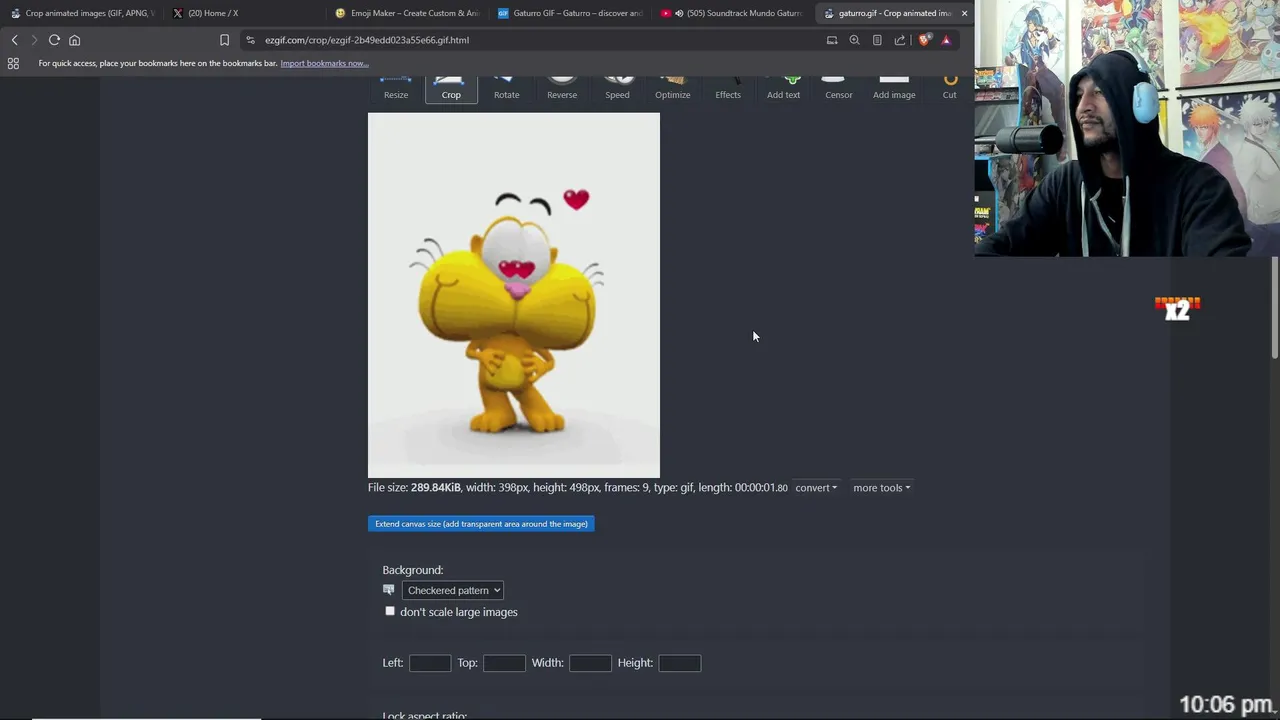The height and width of the screenshot is (720, 1280).
Task: Expand the more tools dropdown
Action: point(881,488)
